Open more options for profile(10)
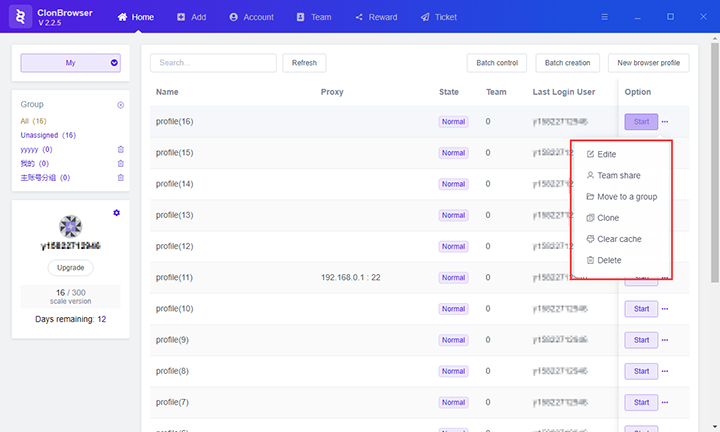Image resolution: width=720 pixels, height=432 pixels. (x=665, y=309)
